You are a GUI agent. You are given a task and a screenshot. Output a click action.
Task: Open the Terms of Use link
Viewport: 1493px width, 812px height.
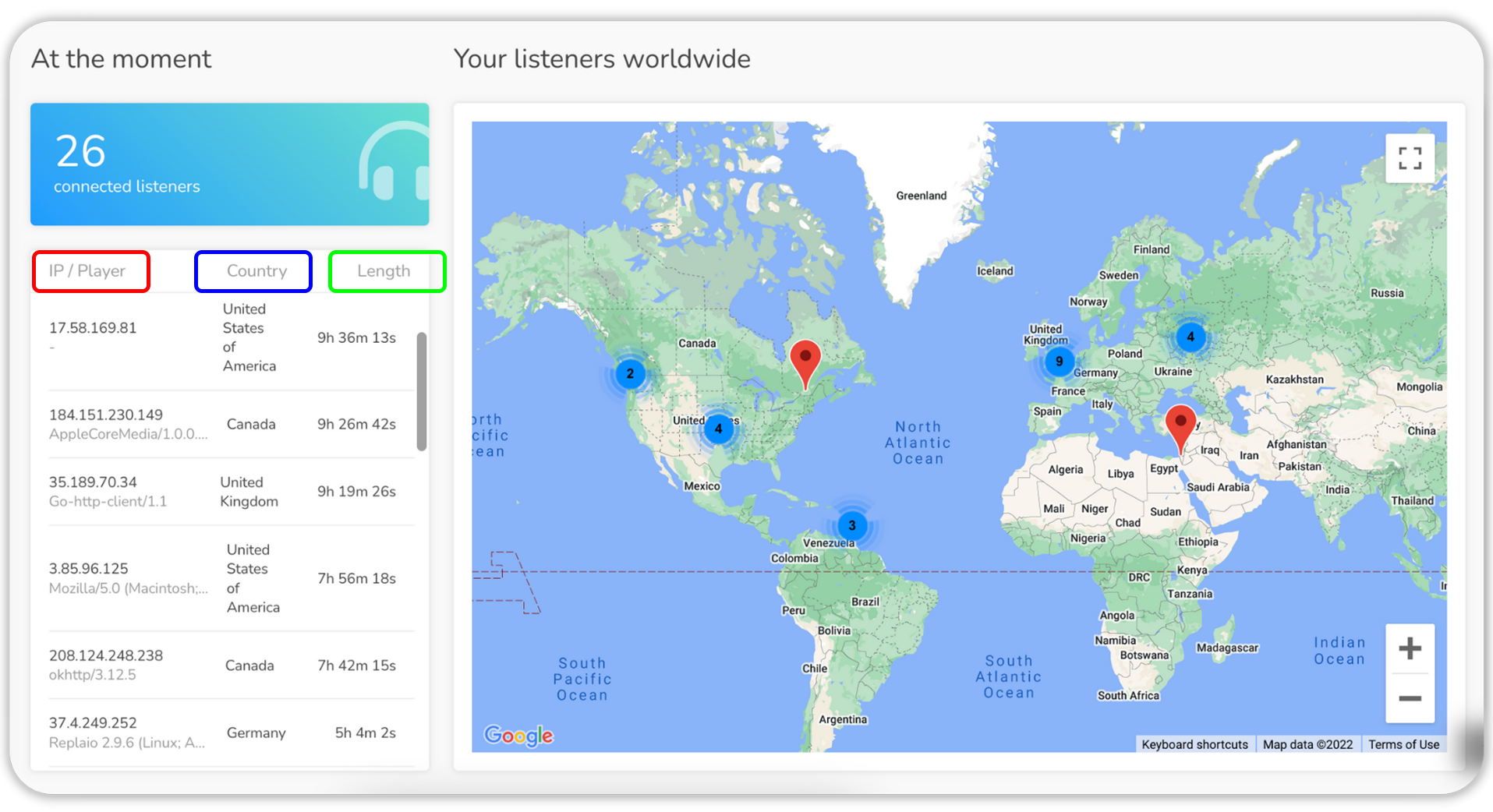tap(1403, 744)
